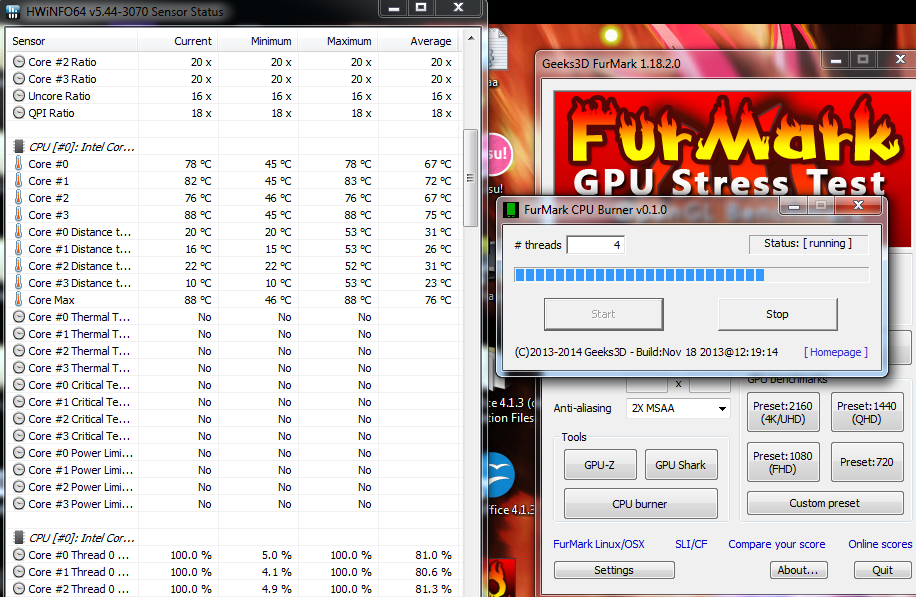Click the status icon for Core #2 Thread 0 usage

[x=19, y=588]
